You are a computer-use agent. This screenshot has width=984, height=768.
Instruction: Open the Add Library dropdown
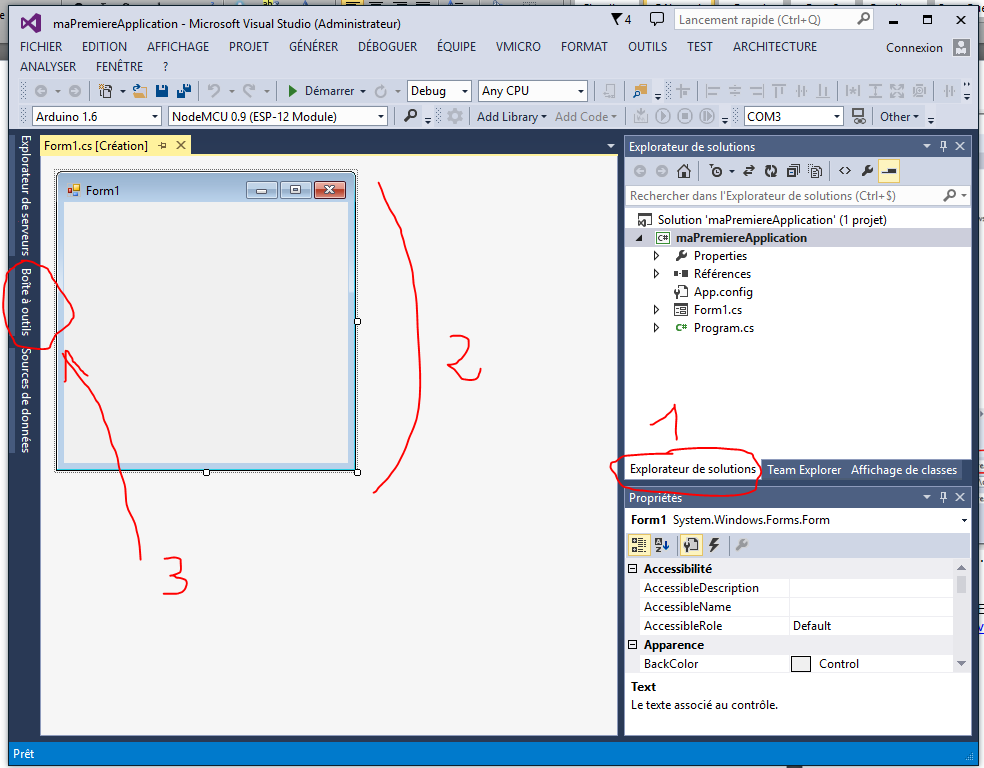click(511, 117)
